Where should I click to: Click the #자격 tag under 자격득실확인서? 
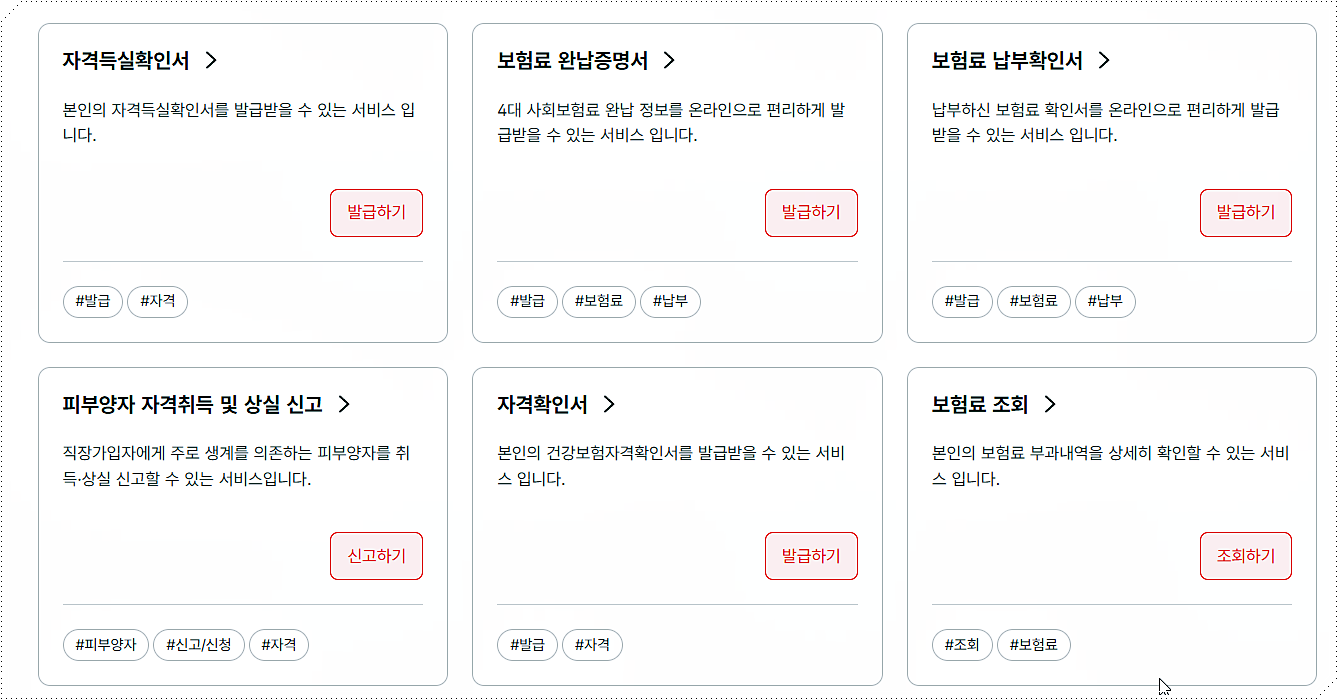tap(157, 301)
